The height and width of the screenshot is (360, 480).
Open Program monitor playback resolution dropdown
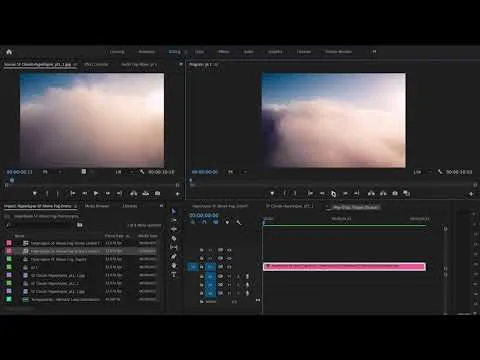click(423, 172)
